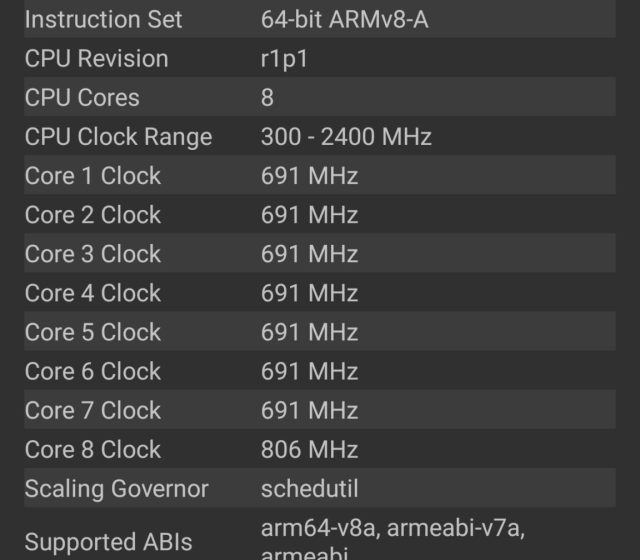Tap the Core 2 Clock label
The height and width of the screenshot is (560, 640).
92,214
